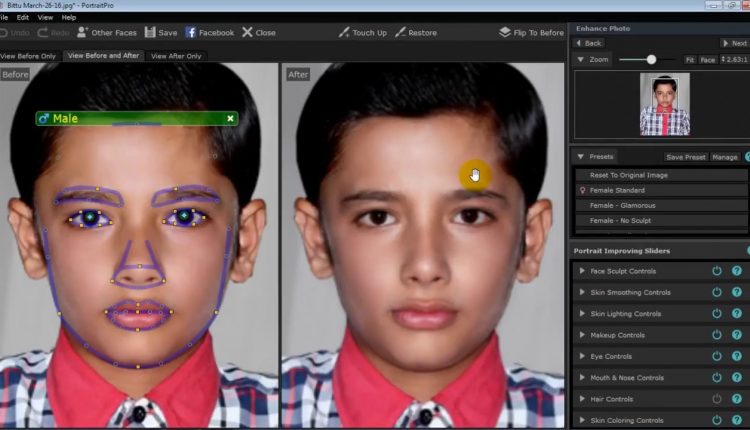The height and width of the screenshot is (430, 750).
Task: Click the Close X toolbar icon
Action: coord(247,32)
